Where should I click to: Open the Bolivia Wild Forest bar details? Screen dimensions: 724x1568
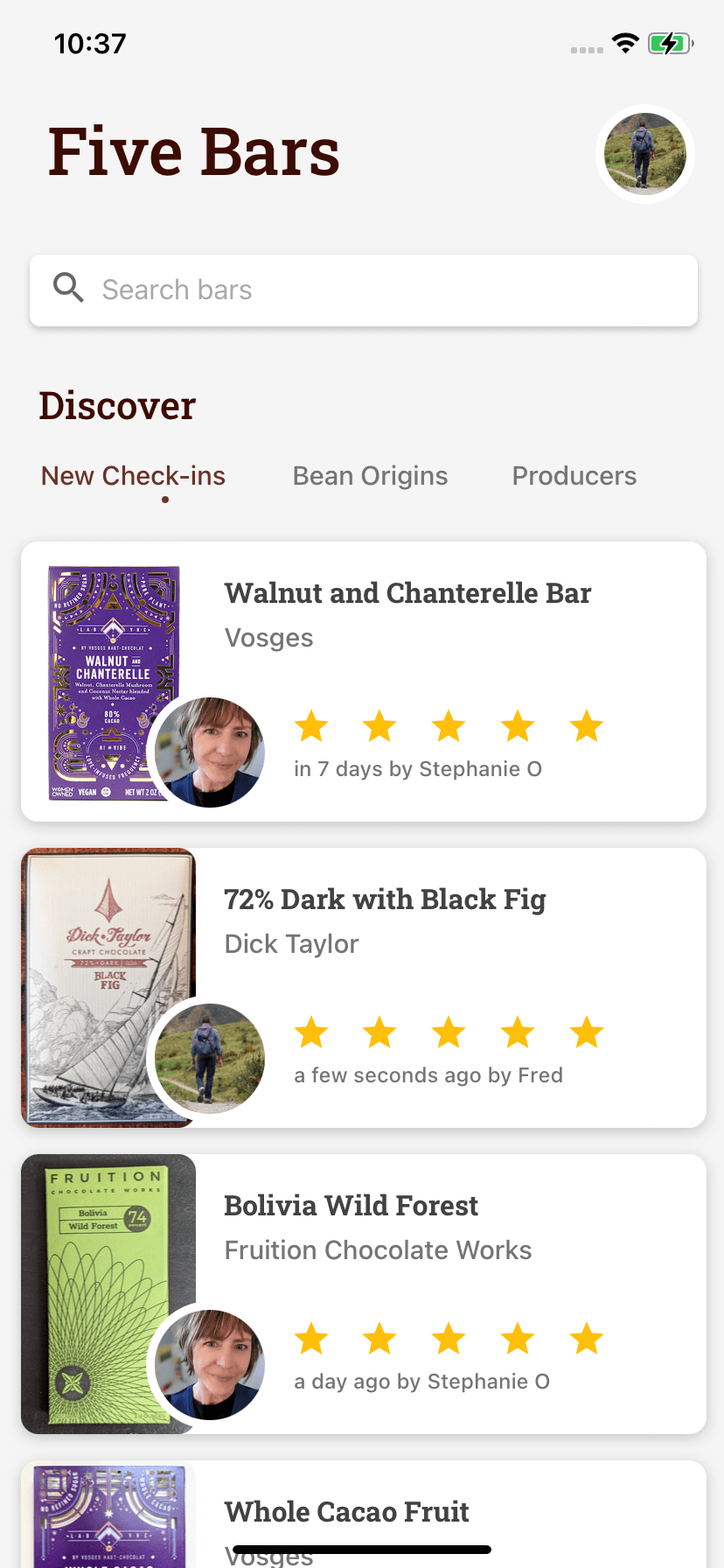pos(352,1205)
